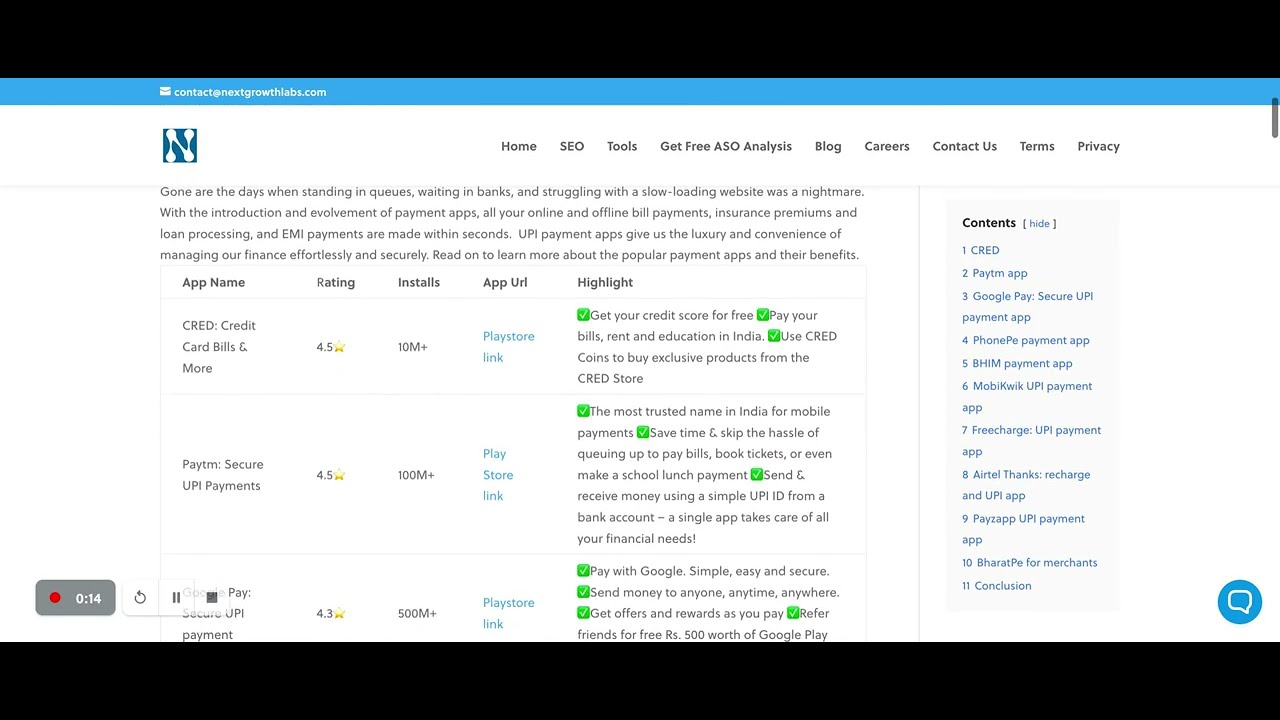The height and width of the screenshot is (720, 1280).
Task: Click the 500M+ installs value
Action: pyautogui.click(x=417, y=613)
